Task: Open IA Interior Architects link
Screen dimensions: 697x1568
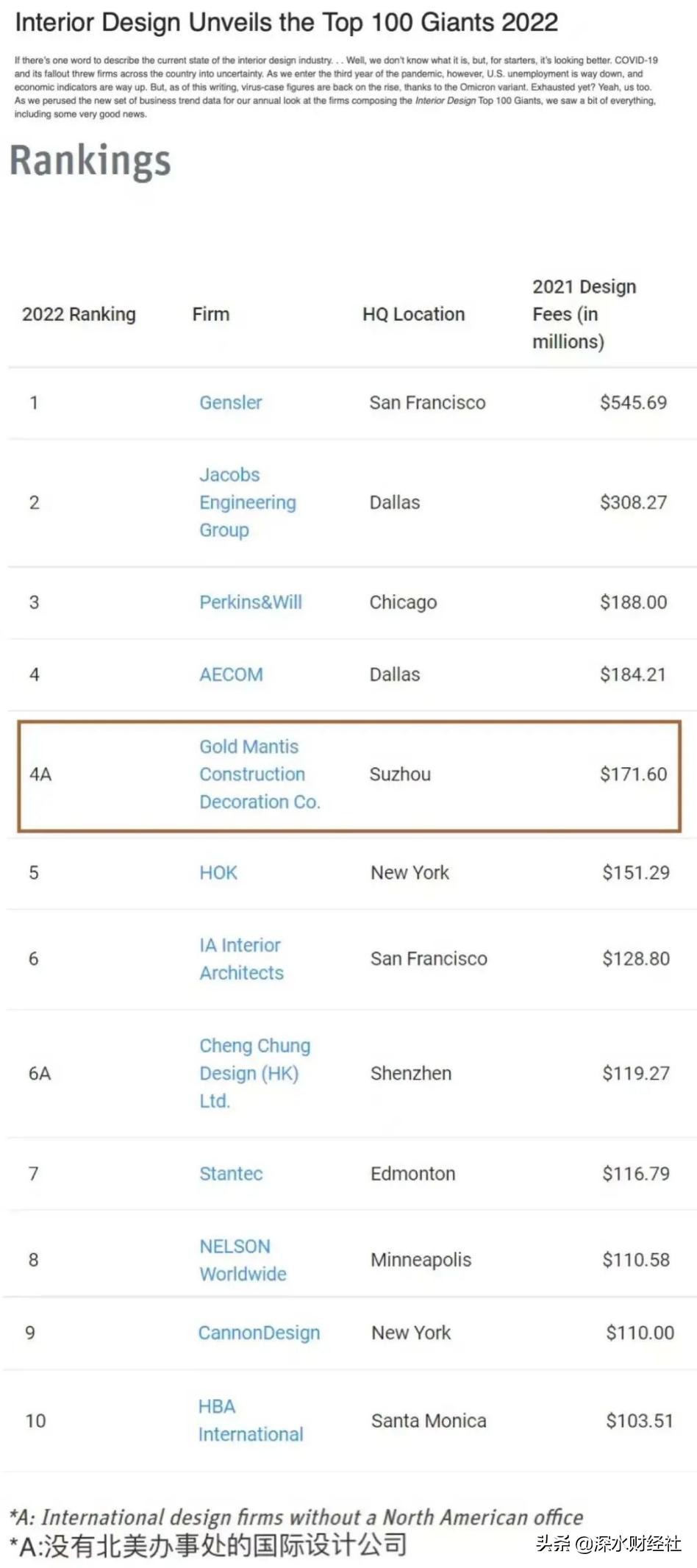Action: click(x=241, y=959)
